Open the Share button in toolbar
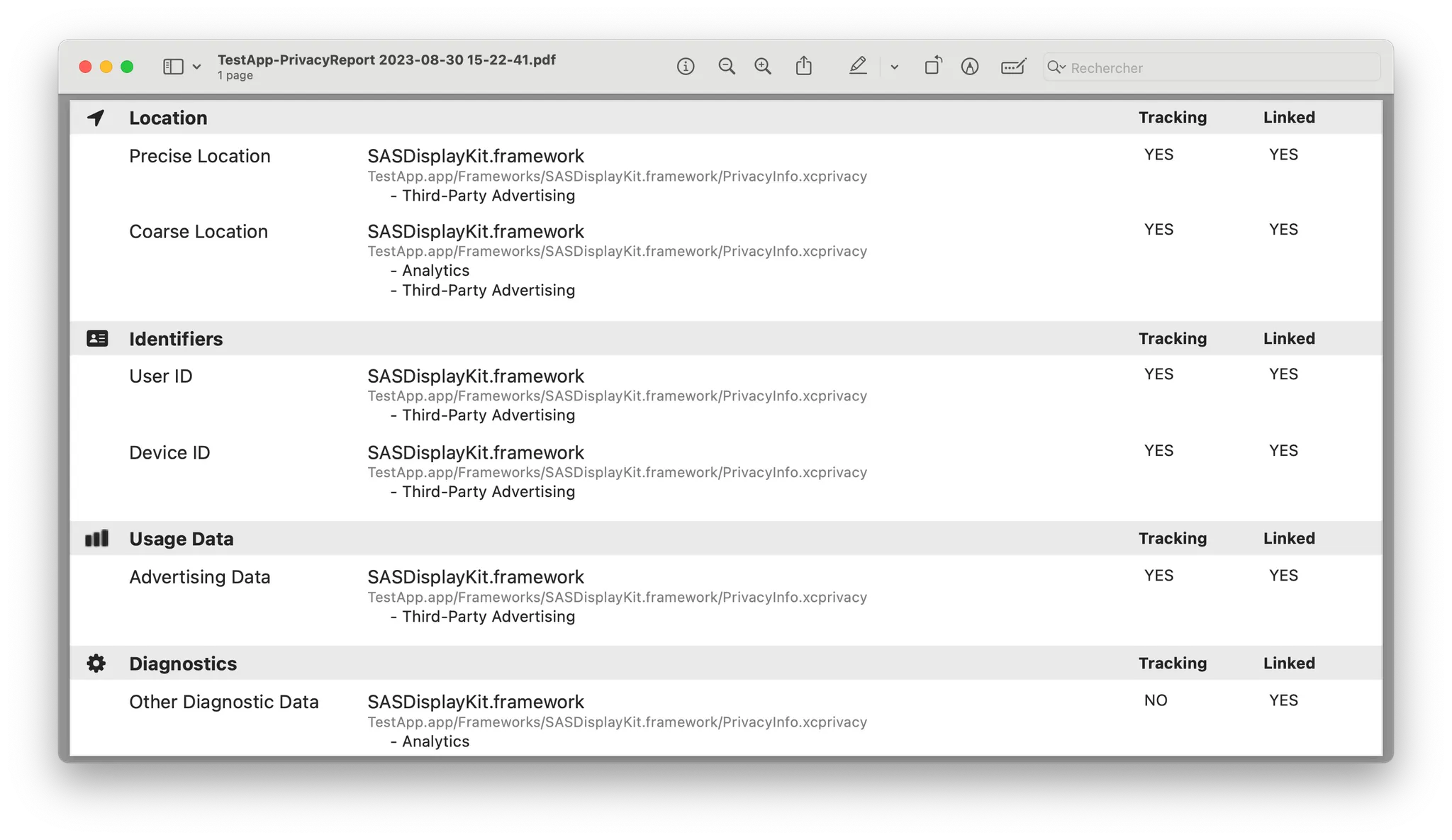 pos(803,67)
